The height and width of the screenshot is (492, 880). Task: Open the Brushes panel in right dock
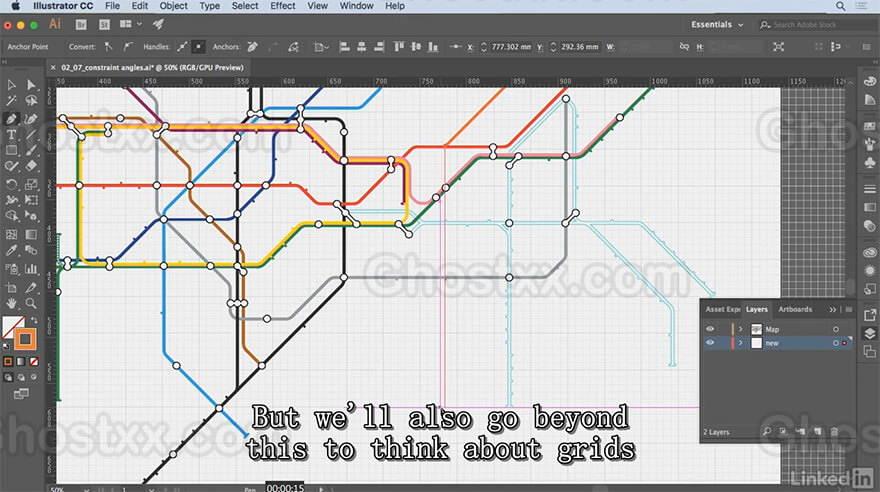(869, 145)
